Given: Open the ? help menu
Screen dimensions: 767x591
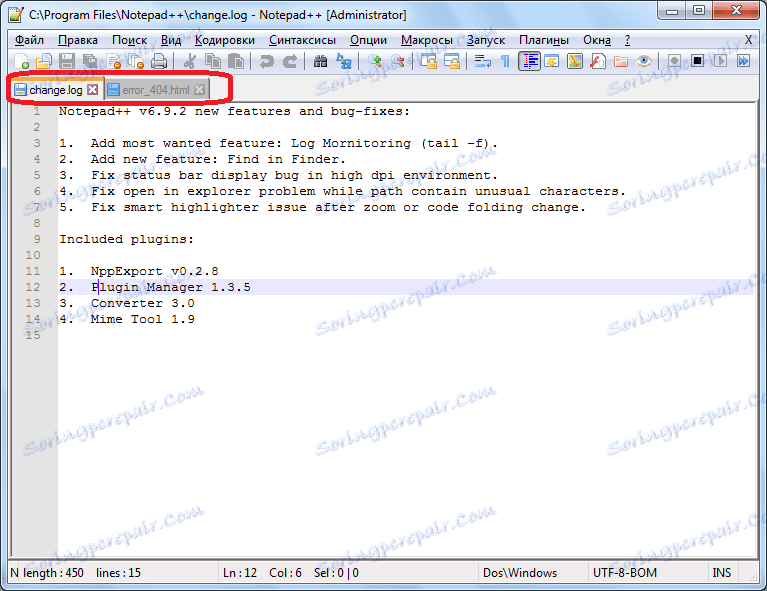Looking at the screenshot, I should (x=628, y=40).
